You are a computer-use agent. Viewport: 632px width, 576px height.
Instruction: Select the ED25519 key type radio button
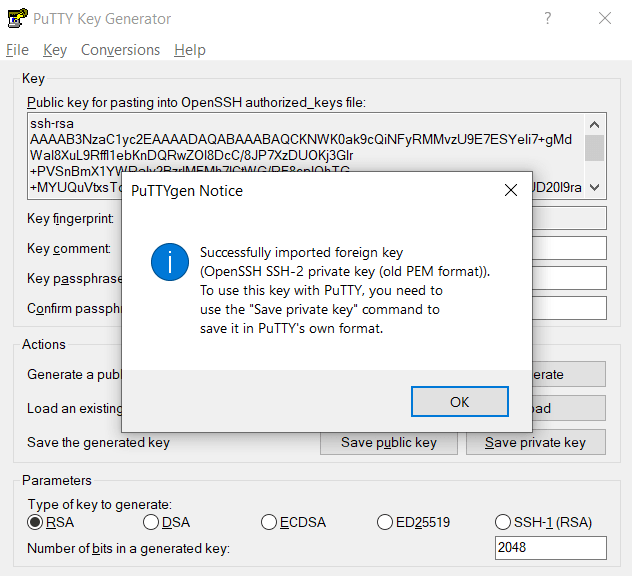click(385, 522)
